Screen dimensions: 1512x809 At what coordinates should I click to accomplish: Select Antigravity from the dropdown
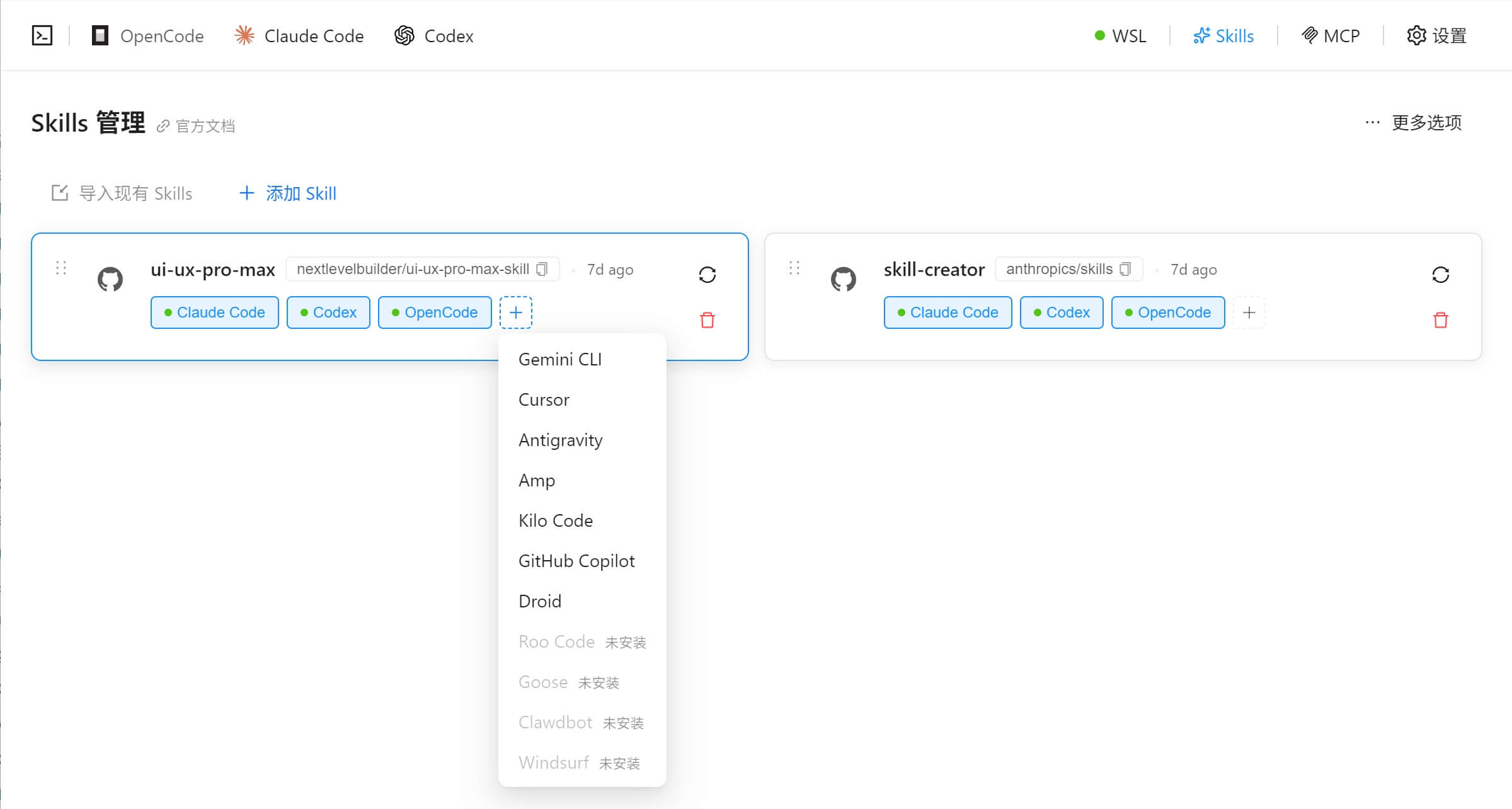[582, 440]
